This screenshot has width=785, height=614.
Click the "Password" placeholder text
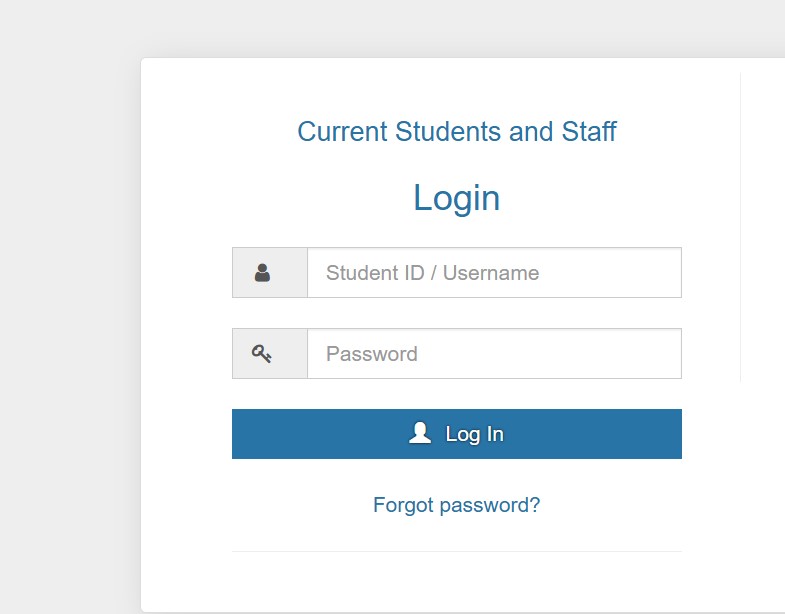(371, 354)
